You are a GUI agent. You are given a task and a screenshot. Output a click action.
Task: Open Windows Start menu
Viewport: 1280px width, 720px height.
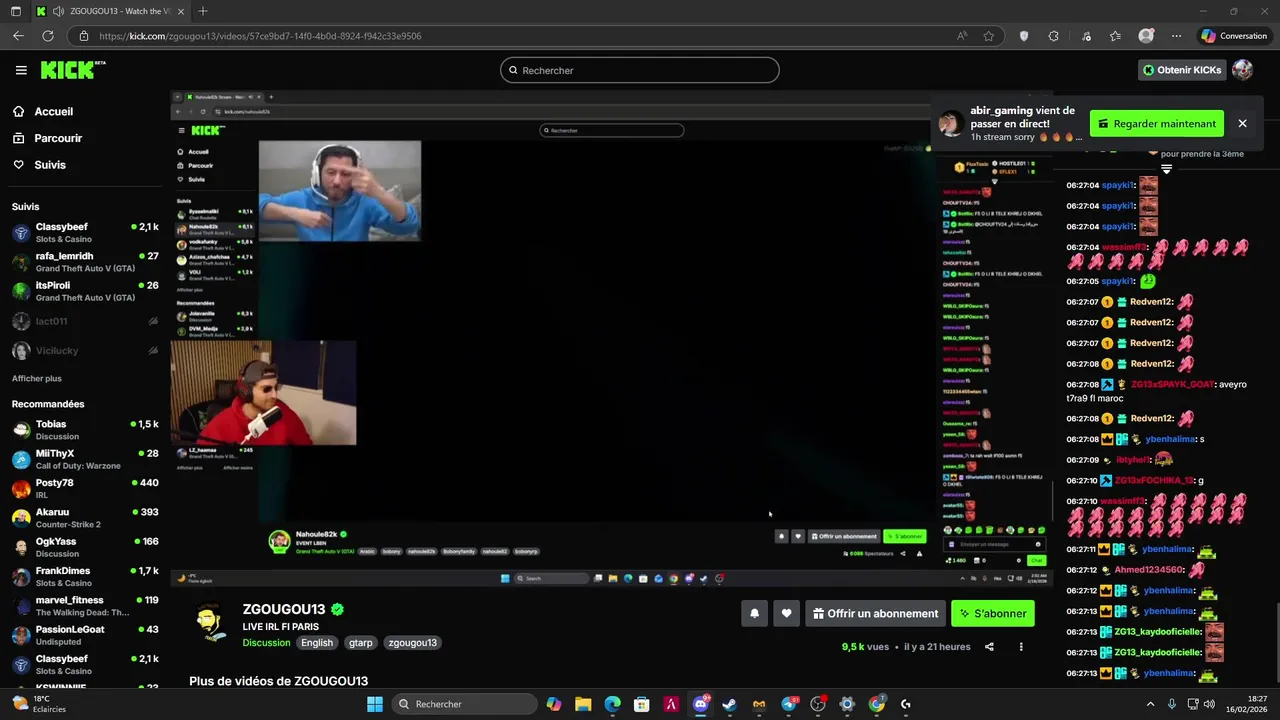pos(374,704)
